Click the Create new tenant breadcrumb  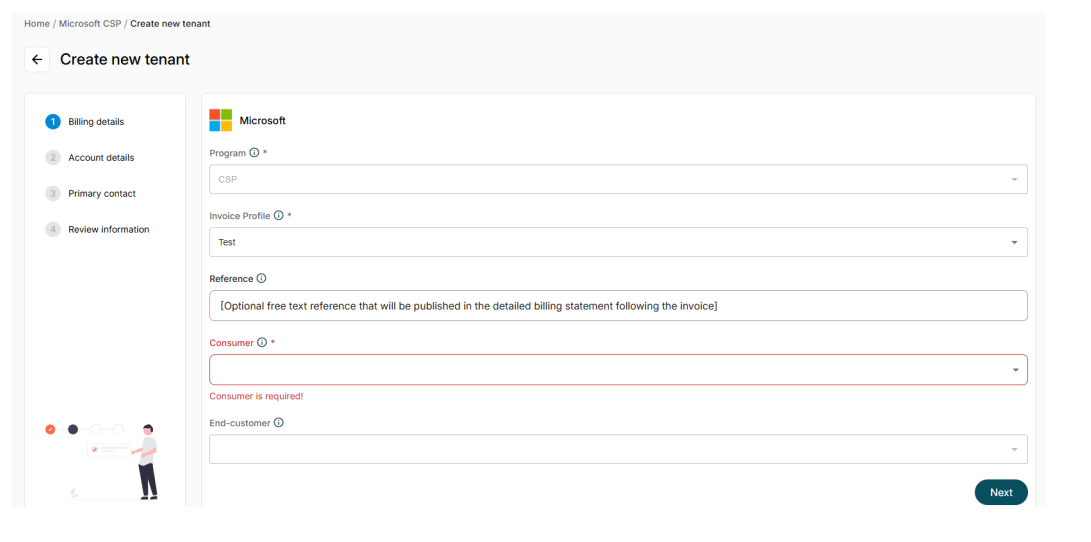pos(170,24)
